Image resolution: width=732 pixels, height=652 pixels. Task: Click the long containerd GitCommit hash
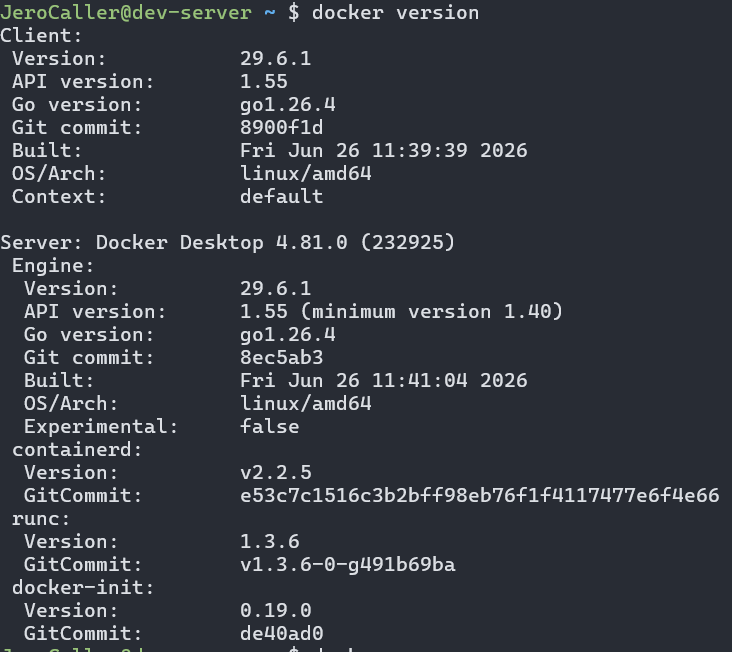pyautogui.click(x=479, y=496)
